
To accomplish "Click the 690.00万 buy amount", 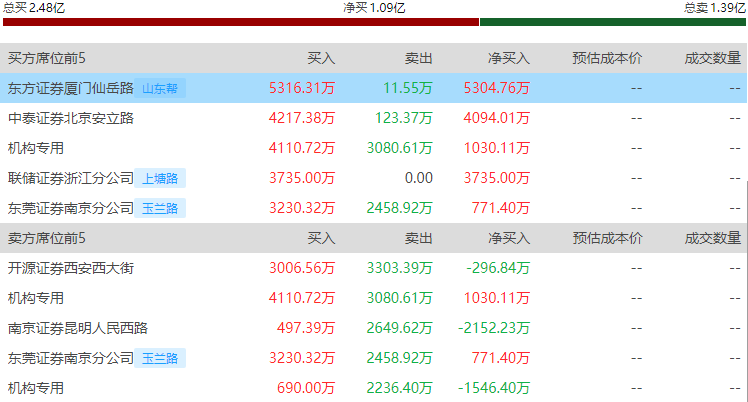I will point(306,388).
